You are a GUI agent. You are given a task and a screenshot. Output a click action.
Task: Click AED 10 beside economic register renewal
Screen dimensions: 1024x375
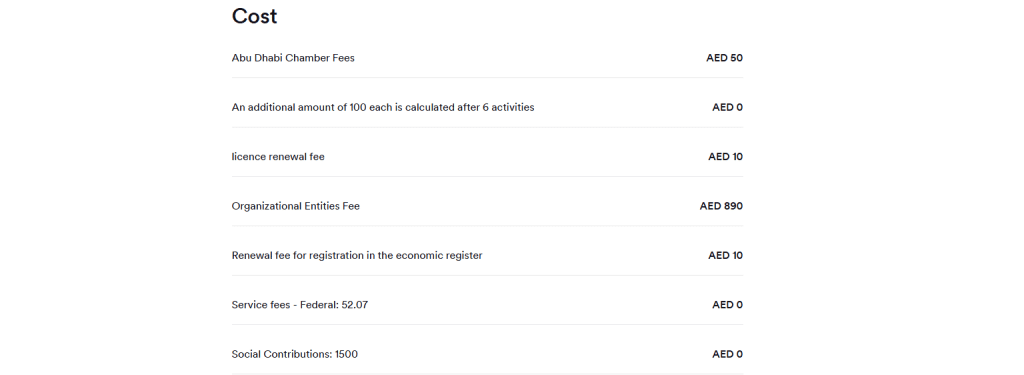tap(726, 255)
